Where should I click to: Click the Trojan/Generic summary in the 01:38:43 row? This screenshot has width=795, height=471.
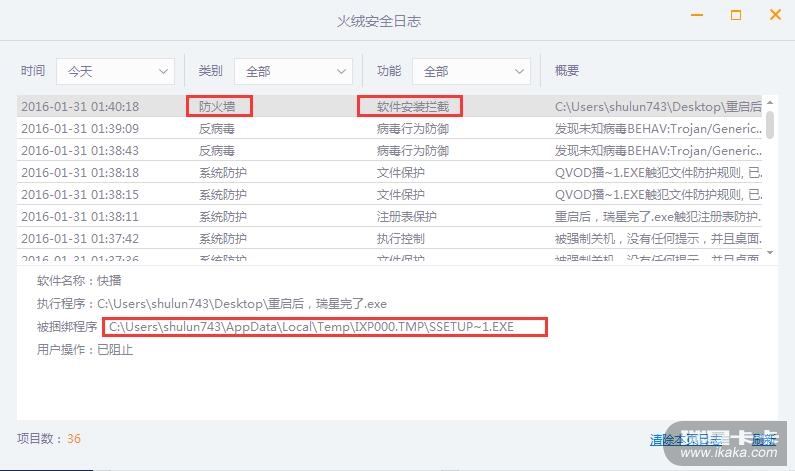(658, 151)
